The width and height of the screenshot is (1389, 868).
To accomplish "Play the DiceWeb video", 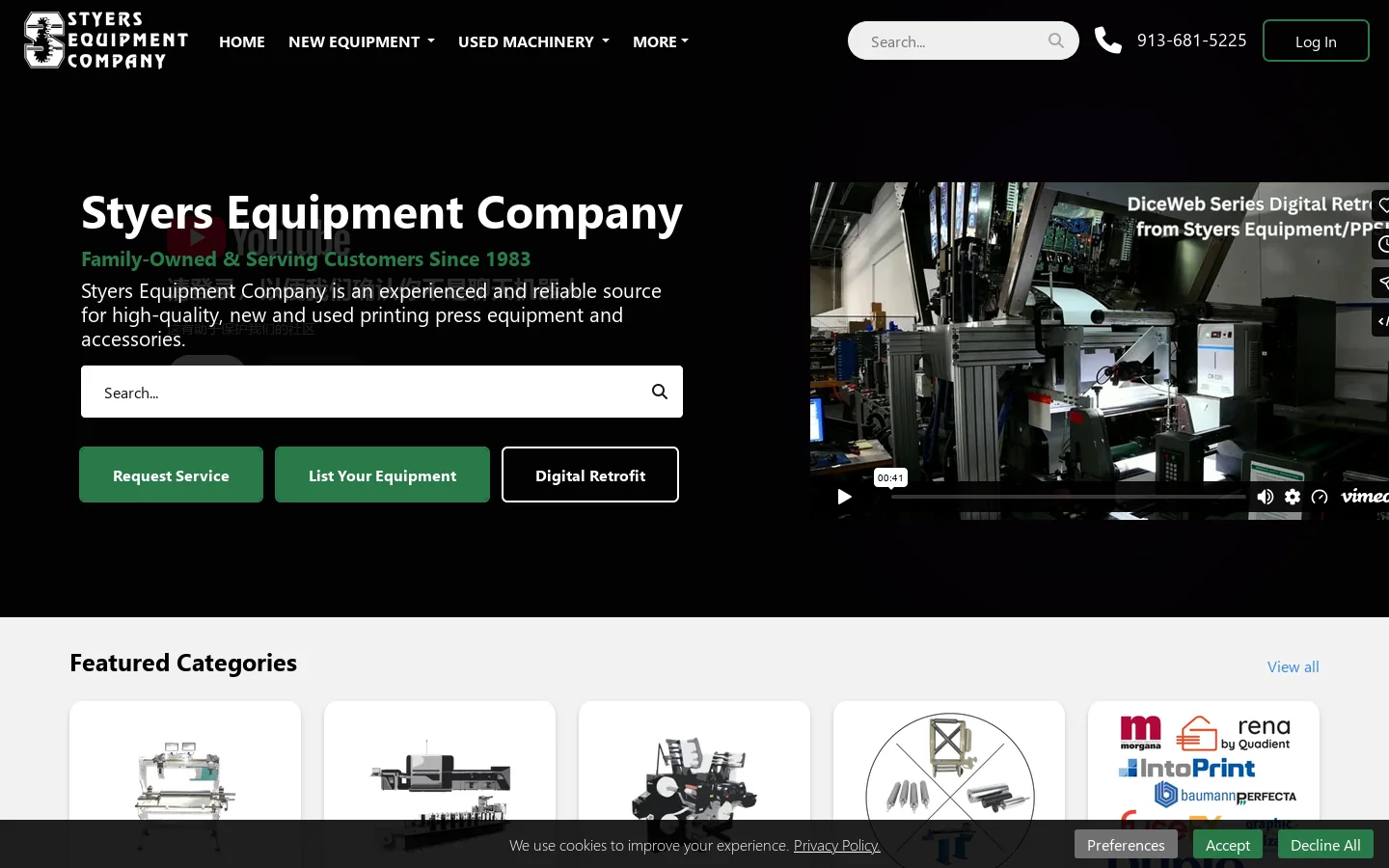I will [x=844, y=497].
